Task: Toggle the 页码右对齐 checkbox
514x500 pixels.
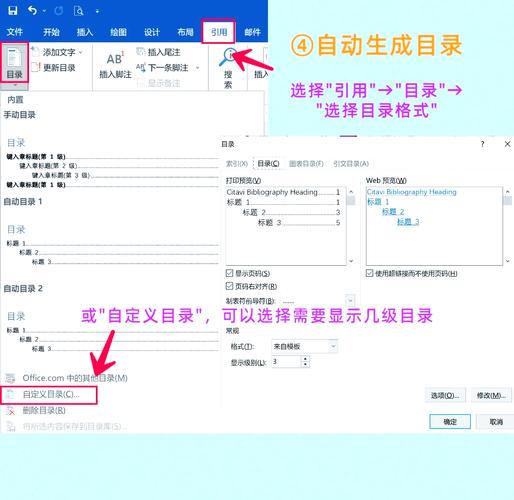Action: tap(229, 286)
